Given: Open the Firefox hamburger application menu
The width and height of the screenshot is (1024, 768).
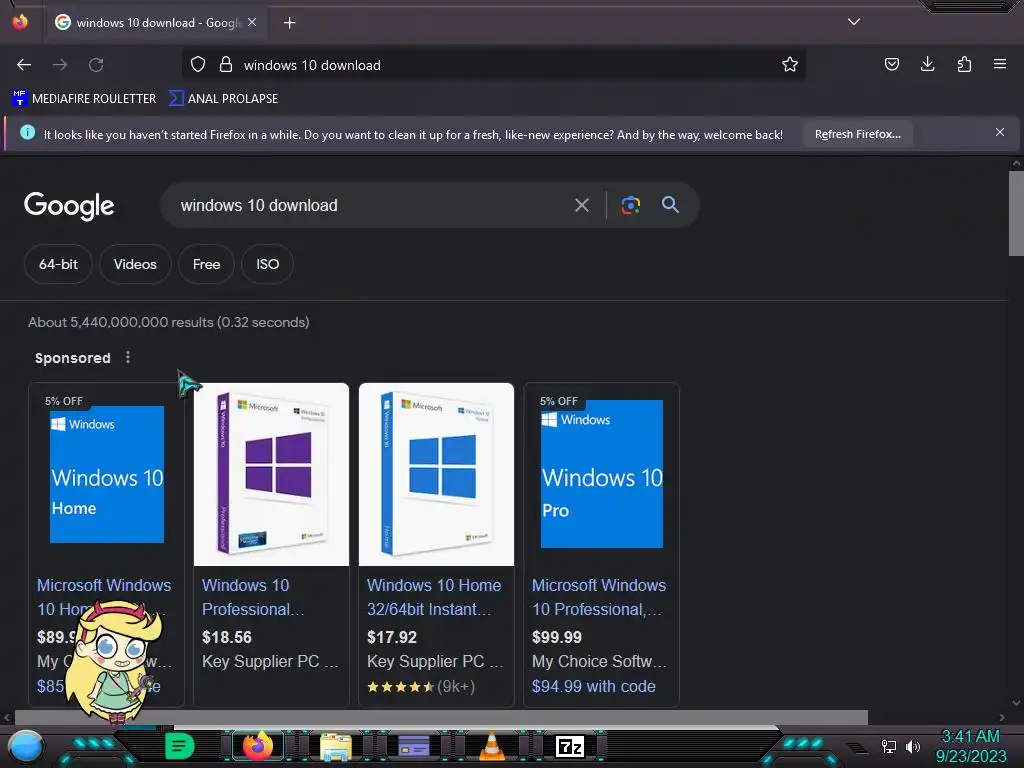Looking at the screenshot, I should point(1000,65).
